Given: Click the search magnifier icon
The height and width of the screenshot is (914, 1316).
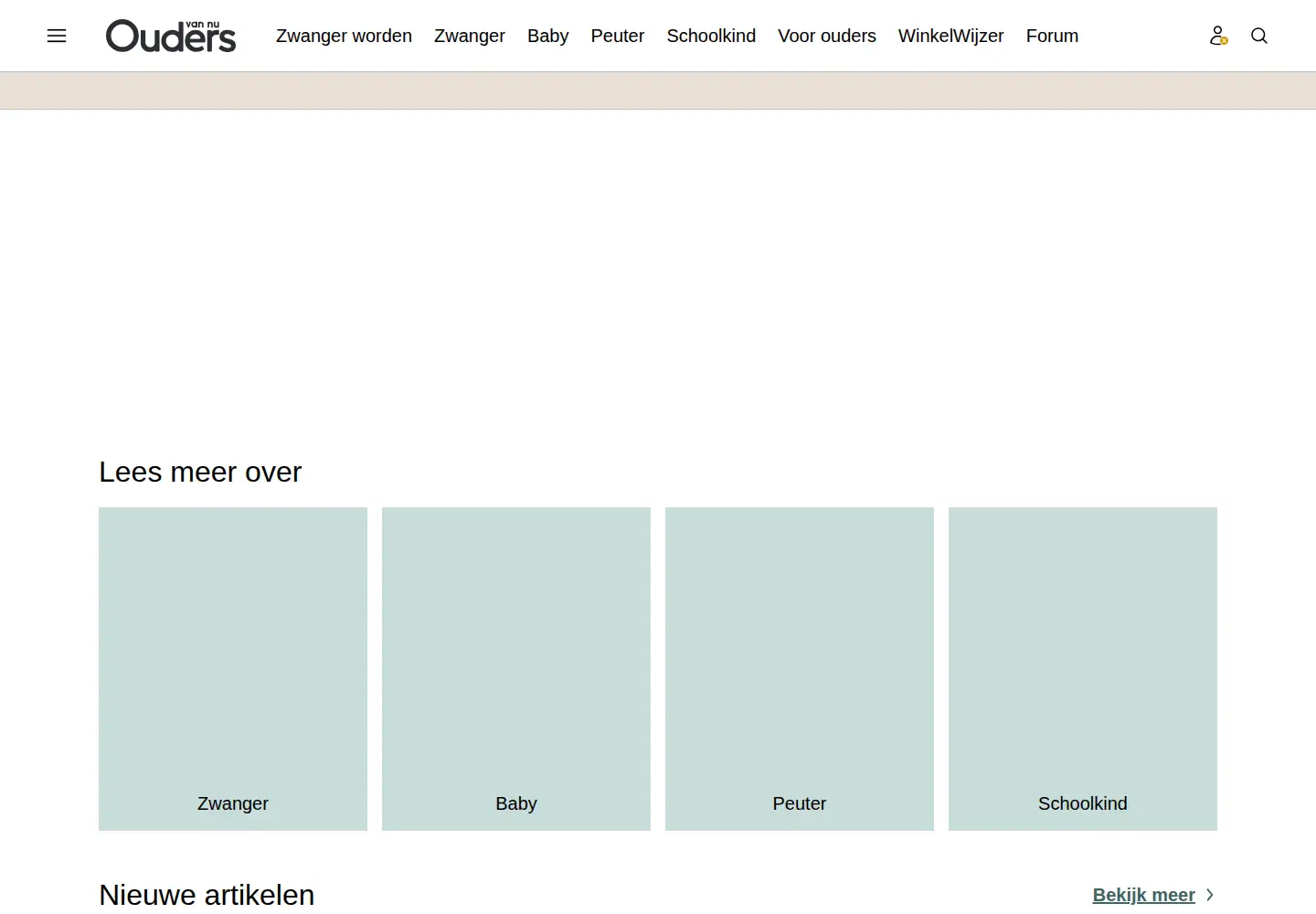Looking at the screenshot, I should 1259,36.
